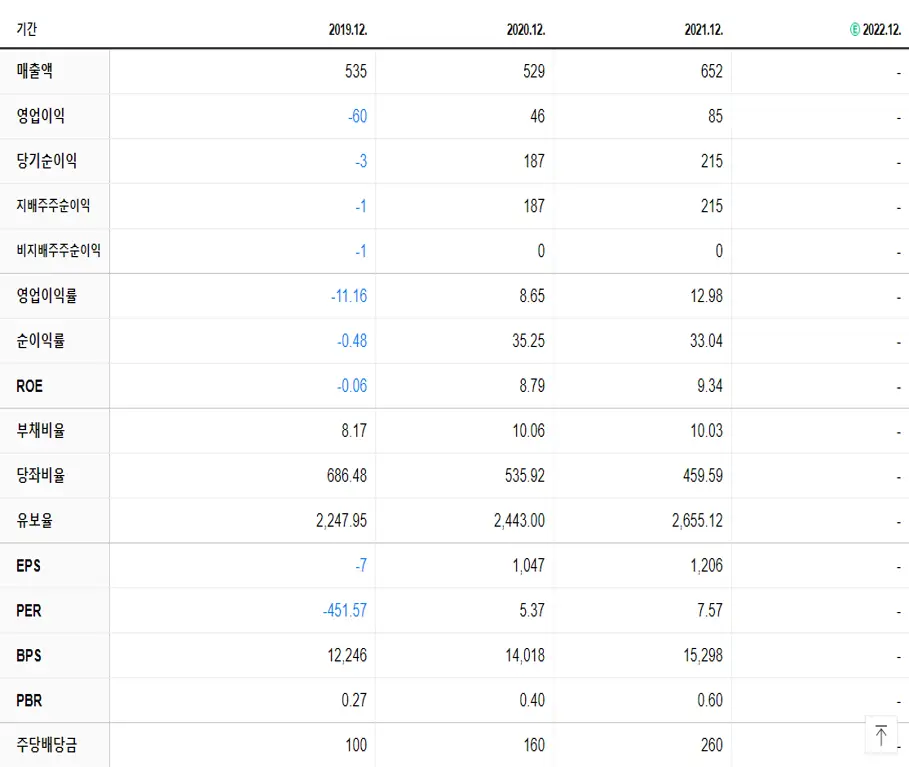Click the ROE row label
This screenshot has width=909, height=767.
[30, 386]
